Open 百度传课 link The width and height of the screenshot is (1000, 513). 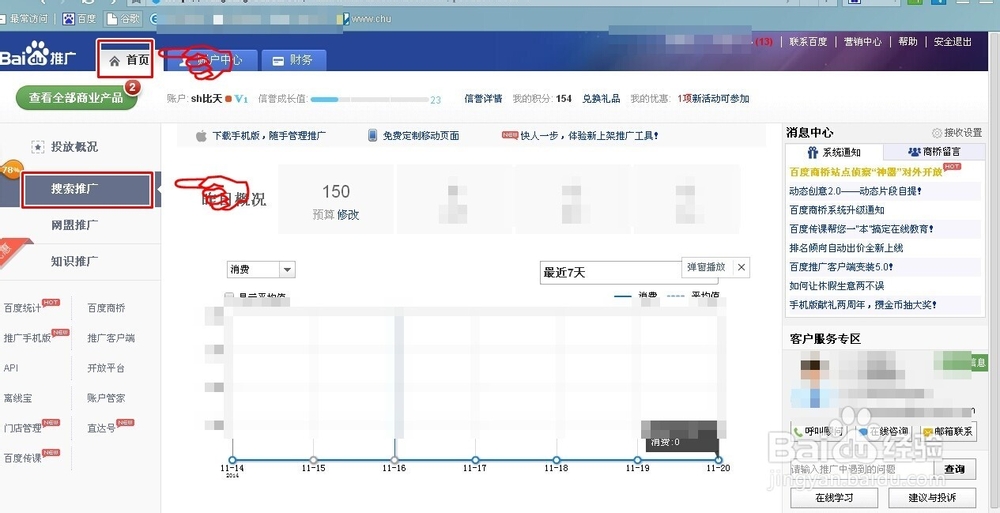tap(22, 457)
